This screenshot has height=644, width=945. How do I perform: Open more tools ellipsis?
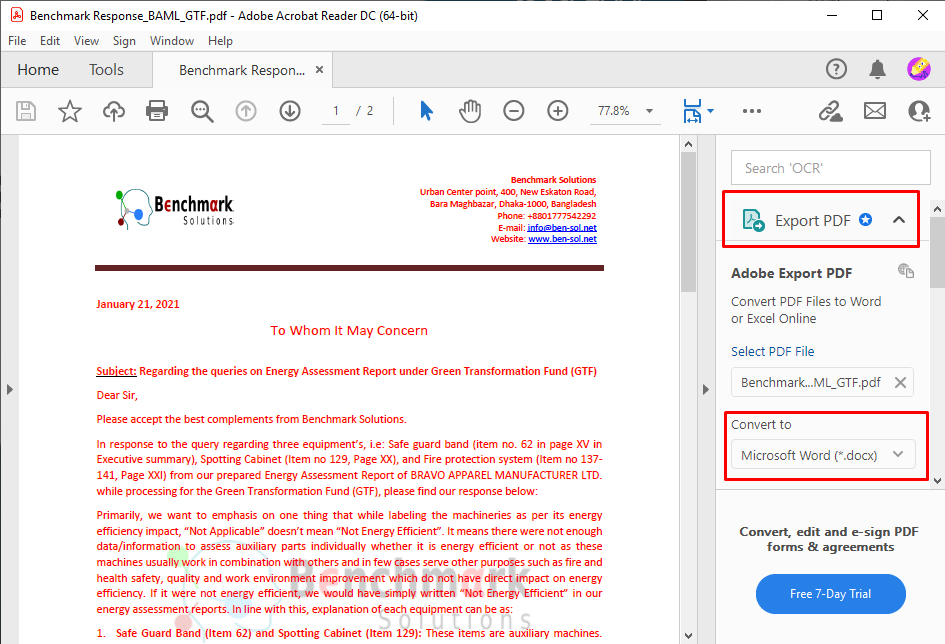[752, 111]
